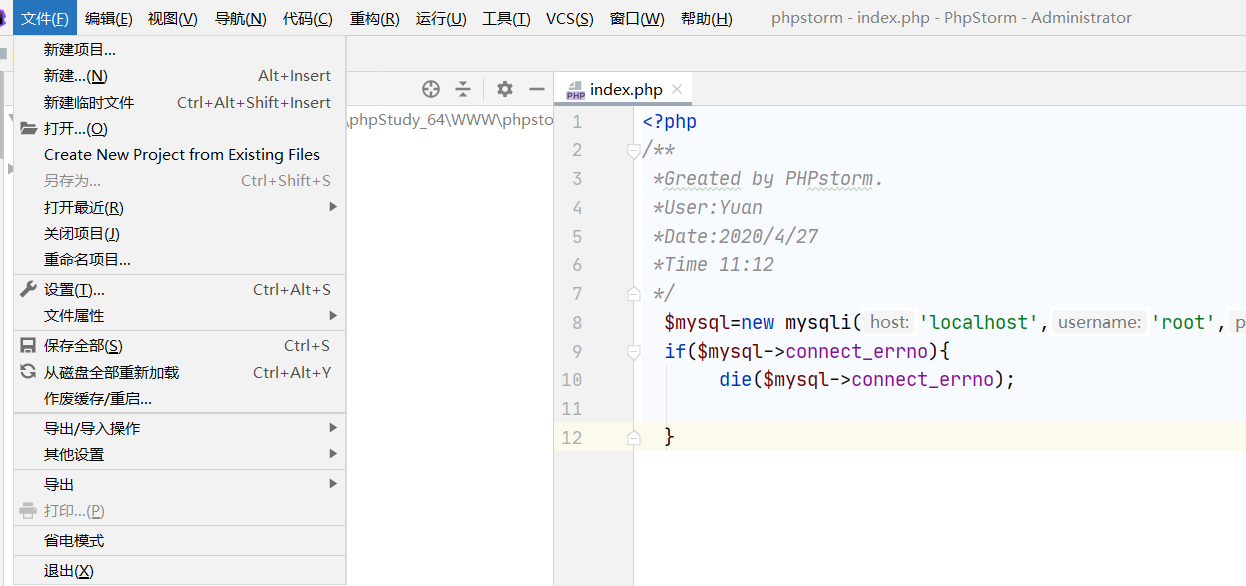Select 关闭项目(J) menu entry
Image resolution: width=1246 pixels, height=586 pixels.
[179, 233]
